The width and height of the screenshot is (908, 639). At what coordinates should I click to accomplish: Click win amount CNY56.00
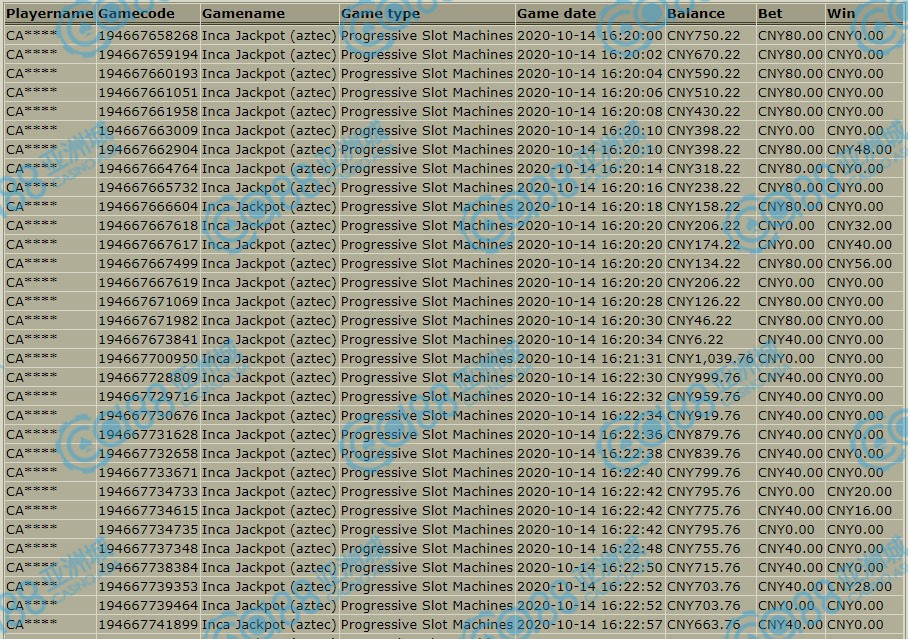(x=859, y=264)
